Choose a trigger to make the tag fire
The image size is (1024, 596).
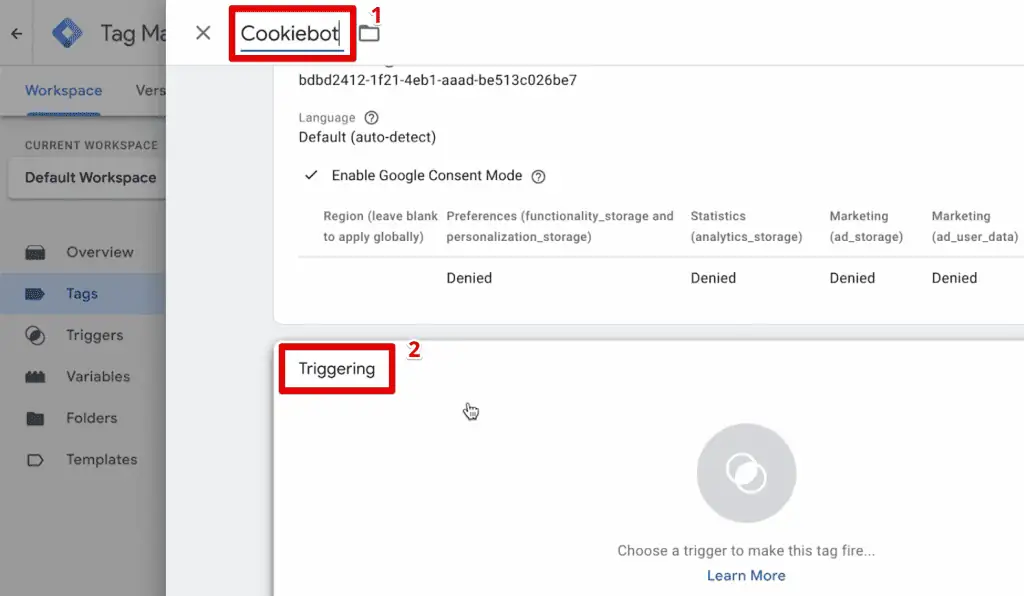pos(746,550)
